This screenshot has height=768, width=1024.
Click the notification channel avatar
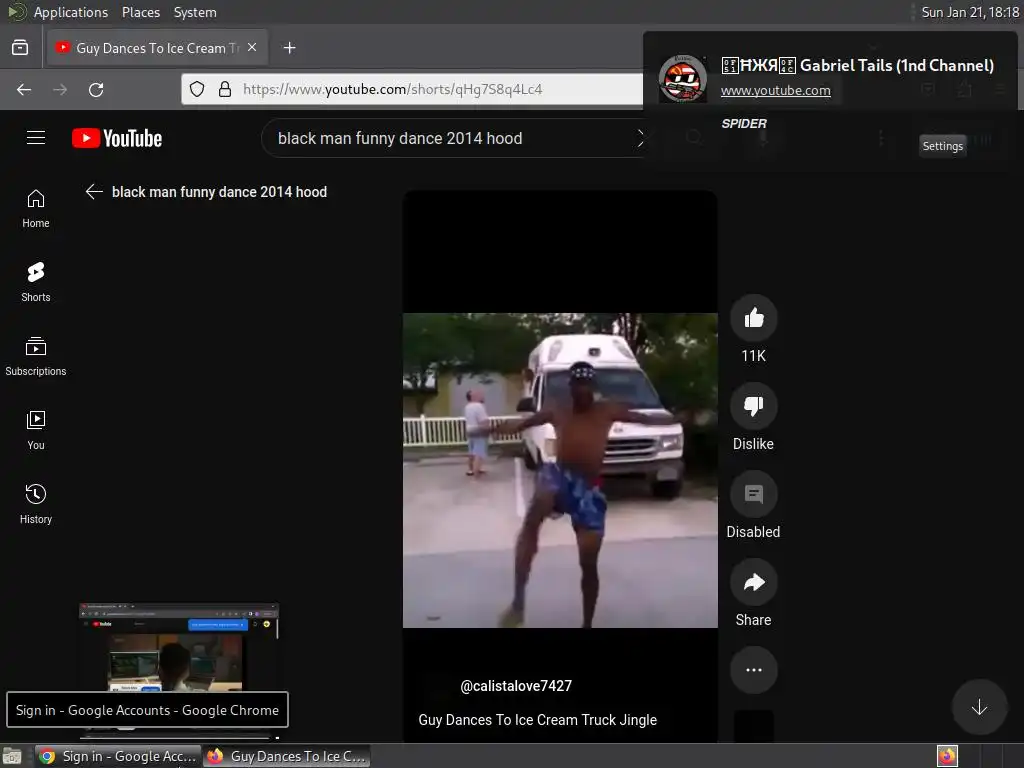tap(682, 78)
